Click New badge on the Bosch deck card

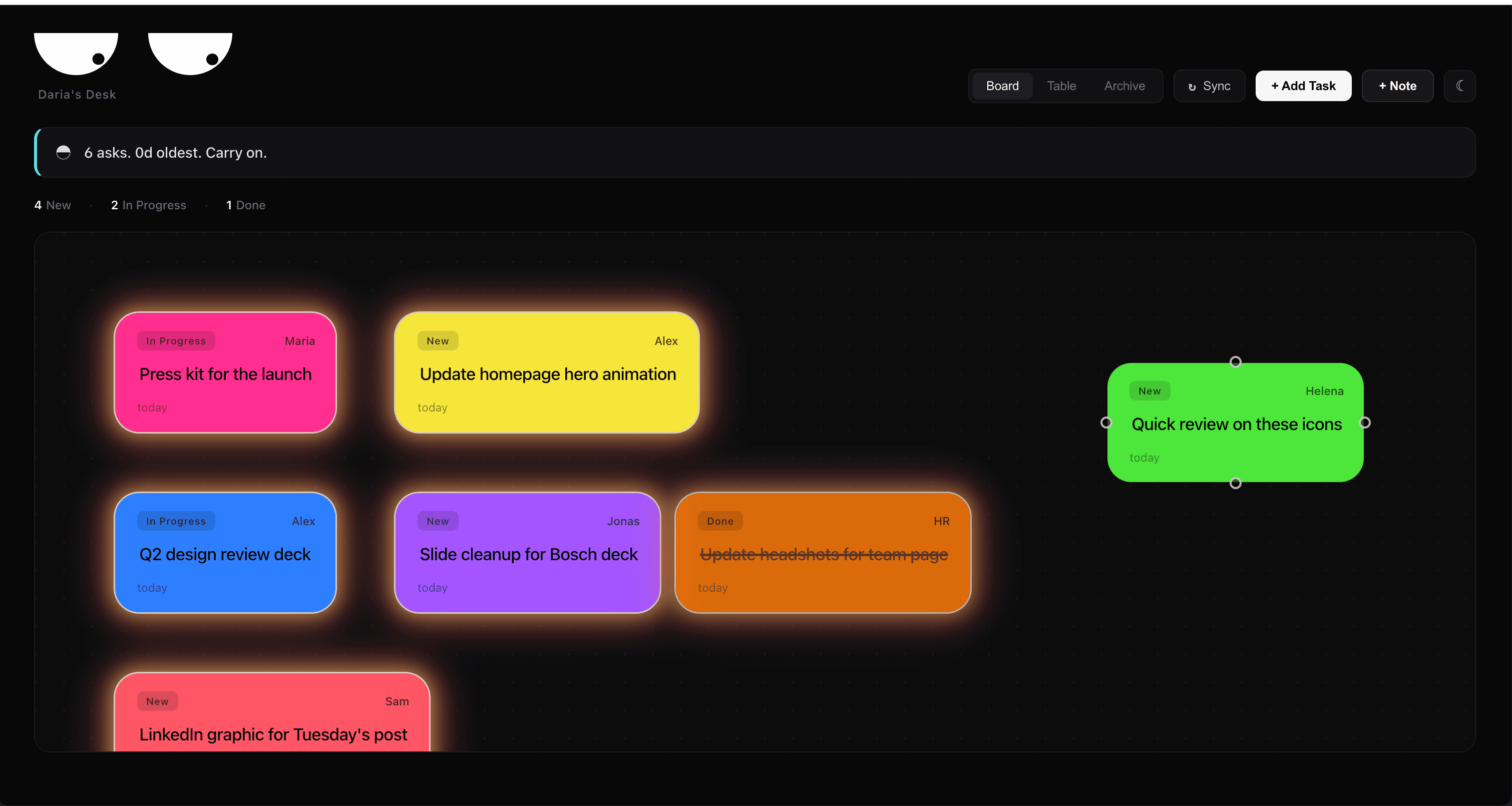click(x=438, y=521)
